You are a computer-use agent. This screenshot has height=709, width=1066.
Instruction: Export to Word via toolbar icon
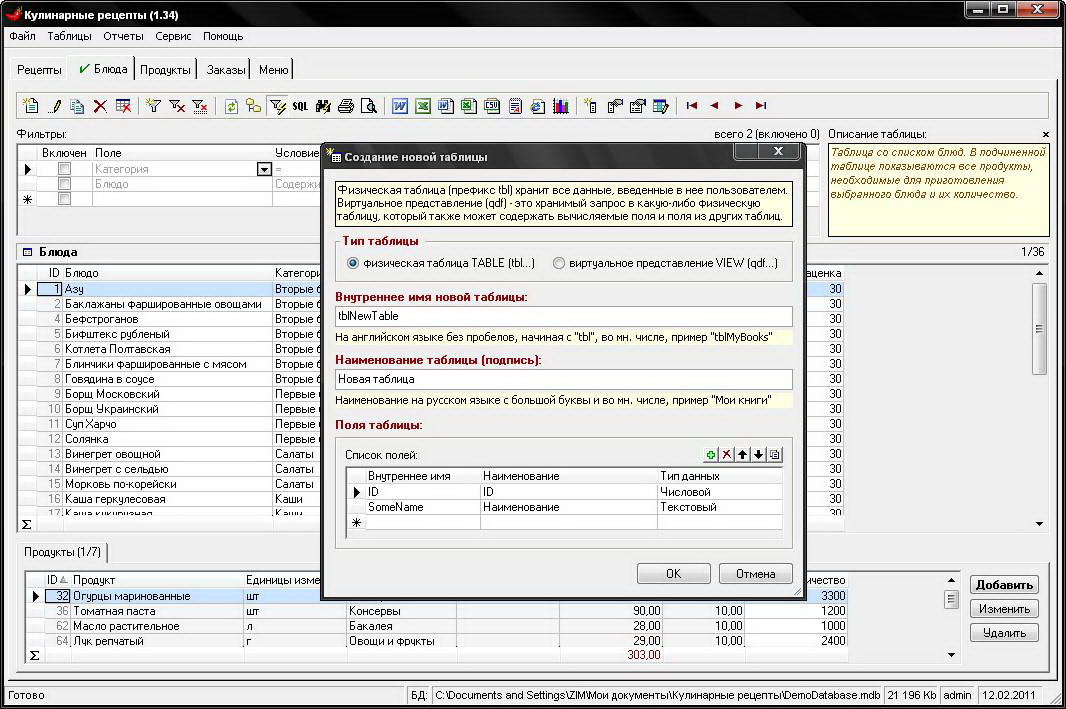point(400,106)
